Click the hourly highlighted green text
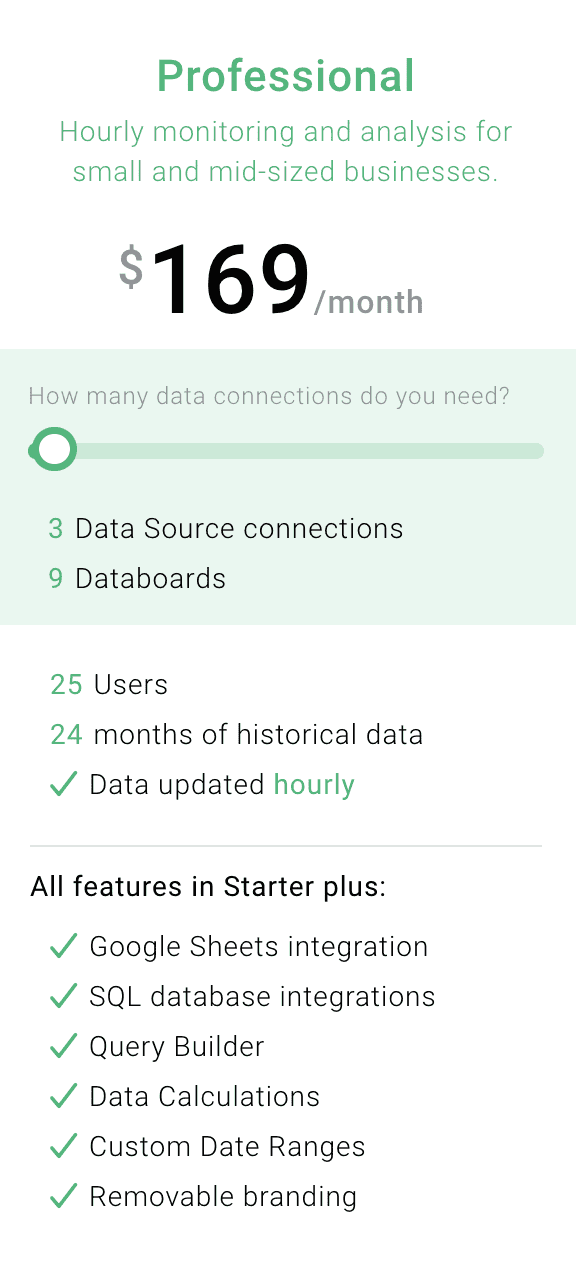This screenshot has height=1266, width=576. (313, 784)
